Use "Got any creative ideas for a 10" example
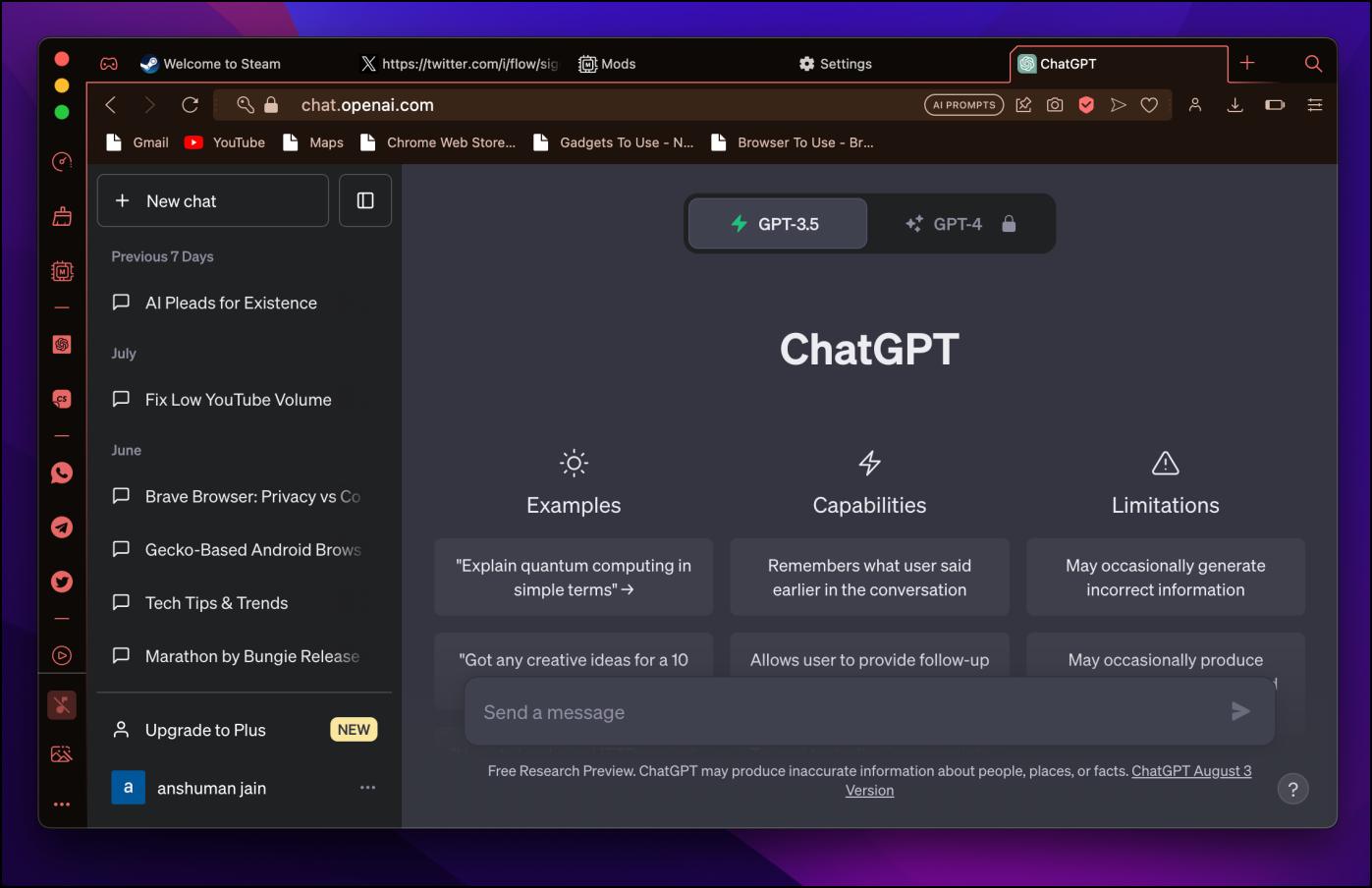Image resolution: width=1372 pixels, height=888 pixels. tap(574, 660)
